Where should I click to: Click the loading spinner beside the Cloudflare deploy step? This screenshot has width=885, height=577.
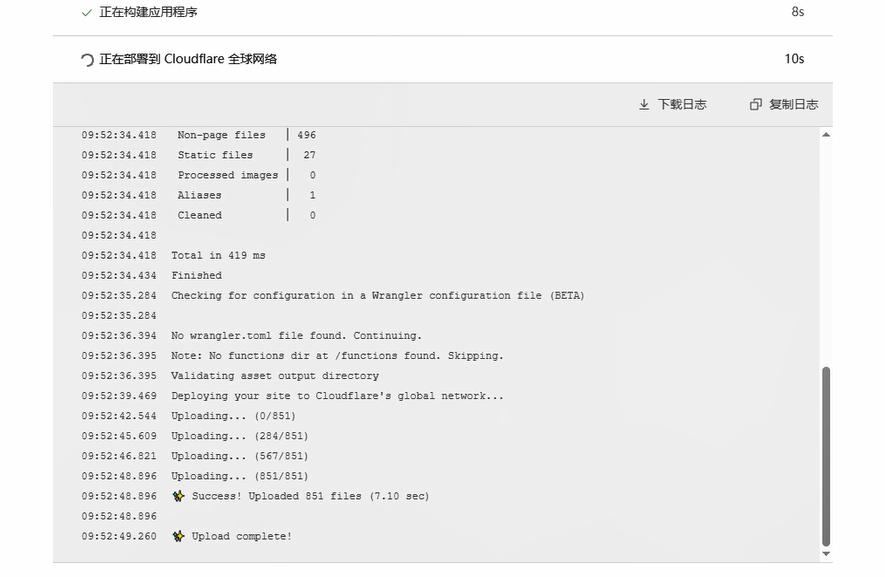coord(87,59)
